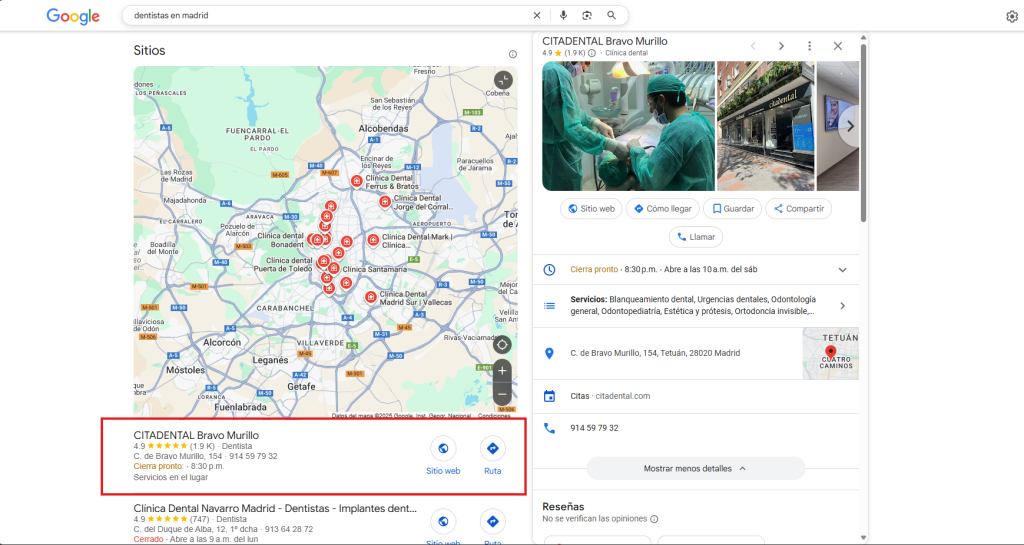Expand the Servicios list arrow
This screenshot has height=545, width=1024.
click(x=842, y=305)
